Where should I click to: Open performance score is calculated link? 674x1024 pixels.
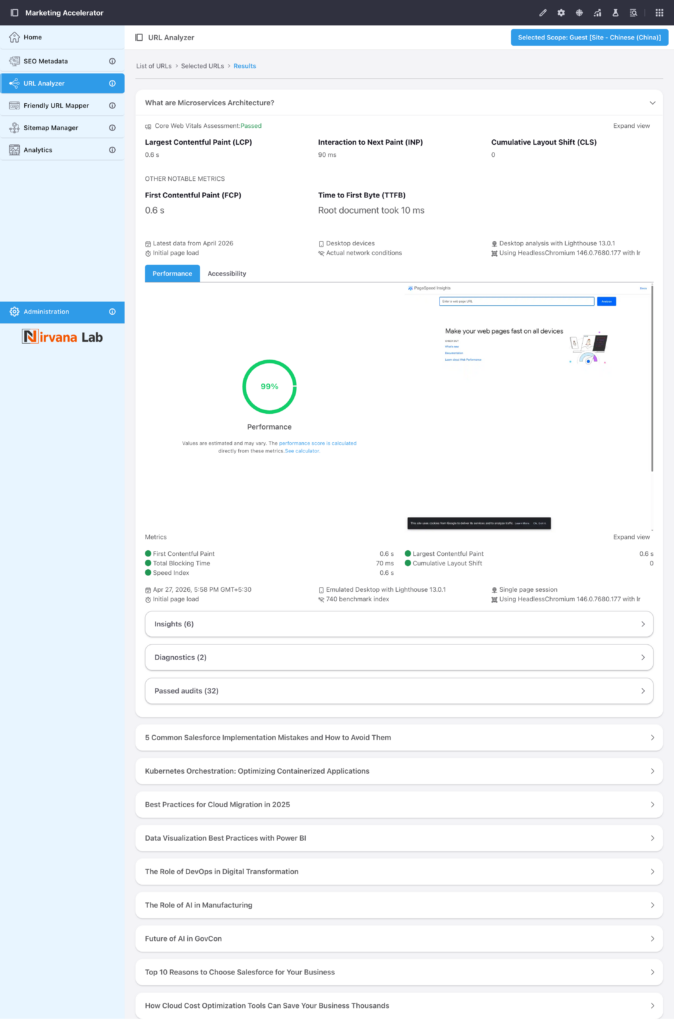pos(317,443)
